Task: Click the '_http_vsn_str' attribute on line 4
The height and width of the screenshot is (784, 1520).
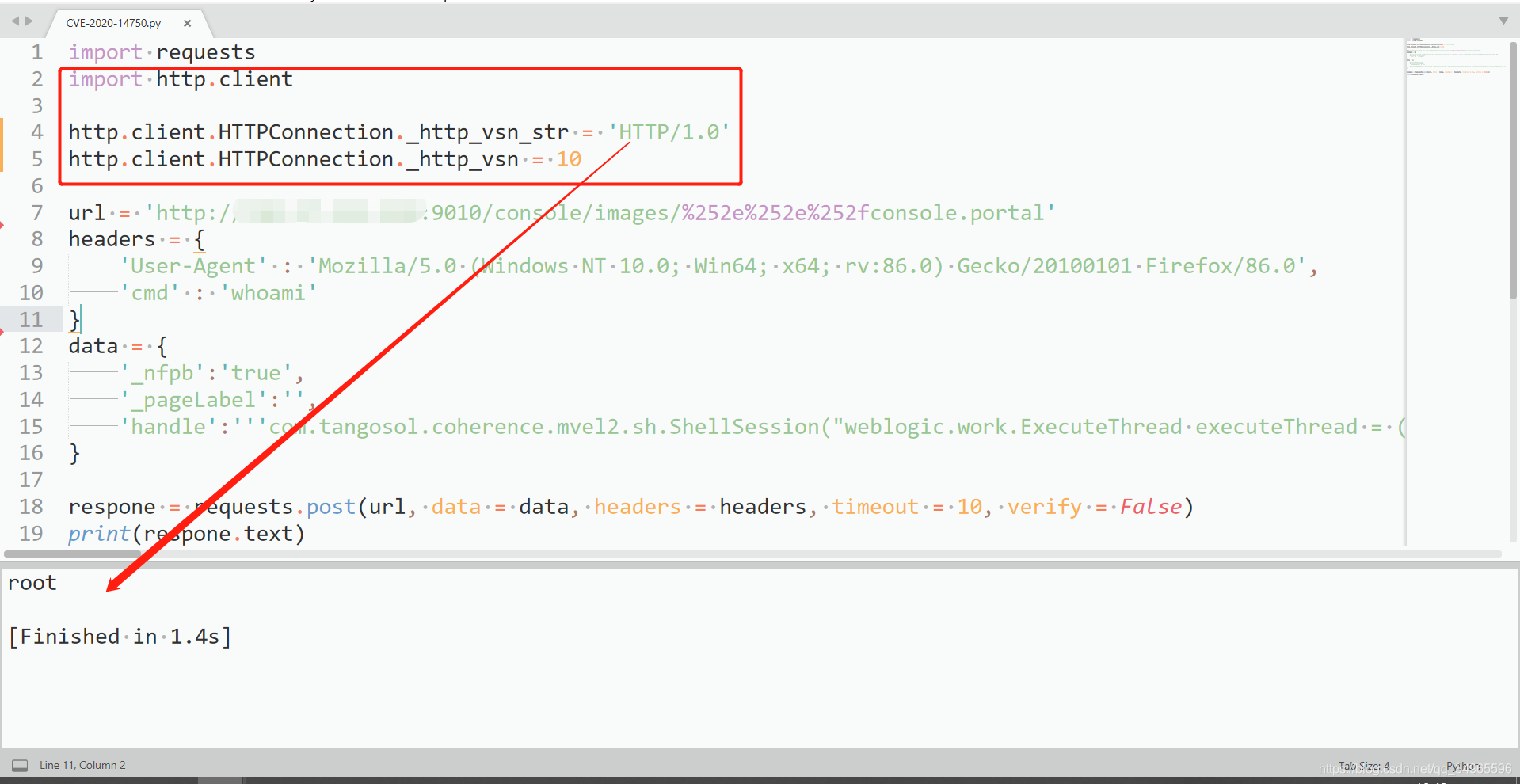Action: tap(488, 133)
